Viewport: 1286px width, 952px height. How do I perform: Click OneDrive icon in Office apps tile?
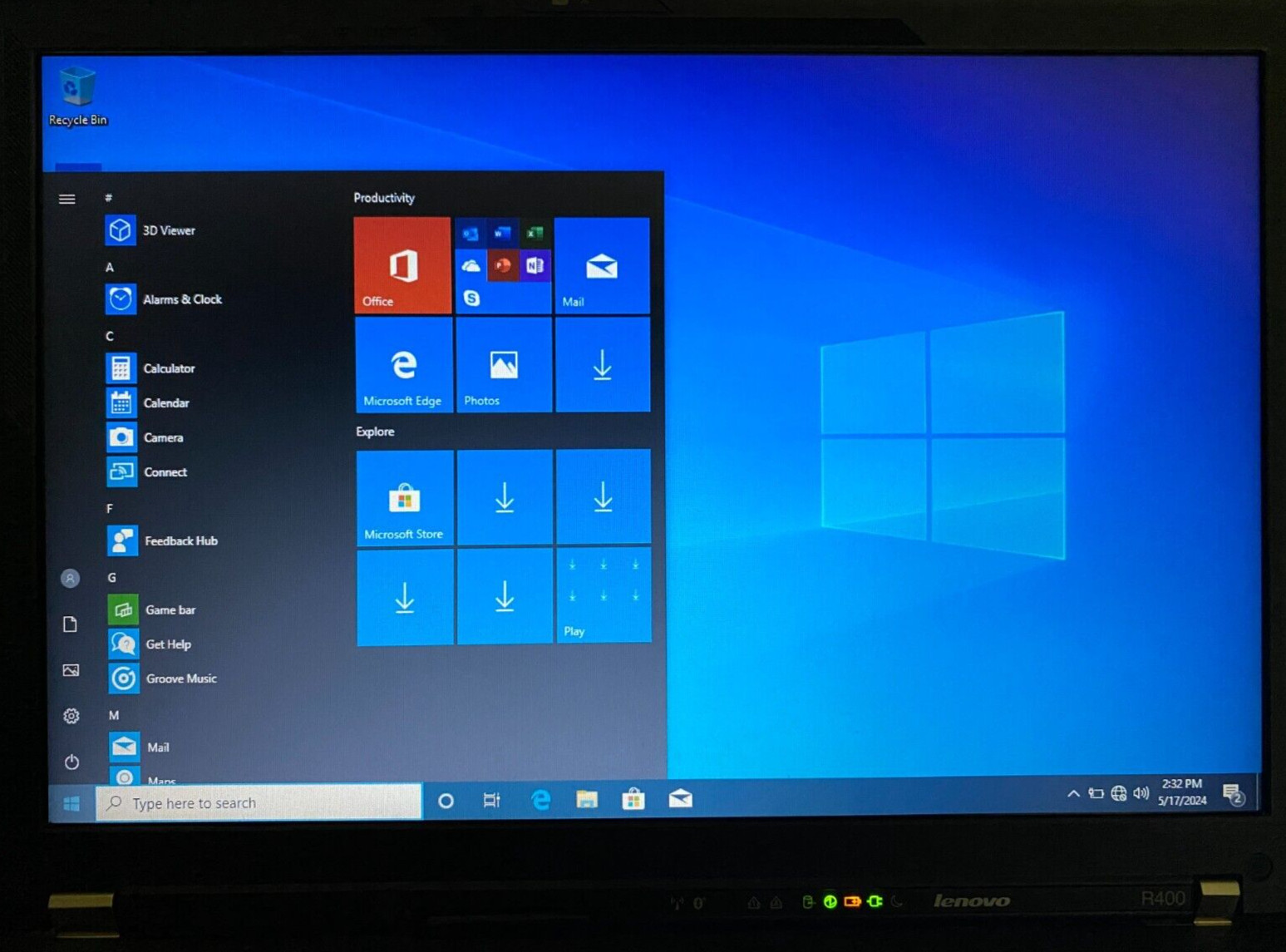tap(471, 266)
